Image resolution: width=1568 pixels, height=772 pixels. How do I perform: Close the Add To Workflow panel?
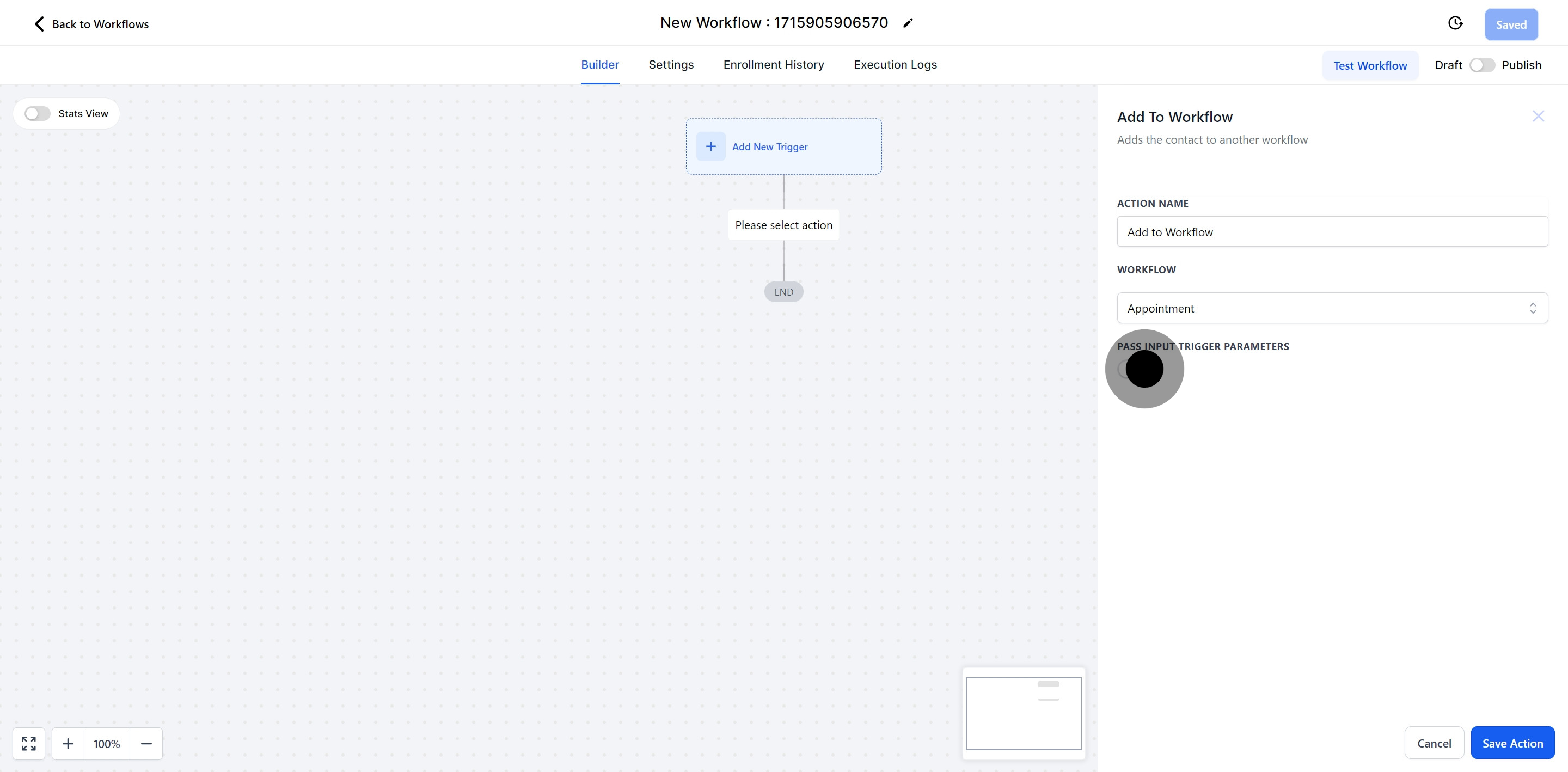pyautogui.click(x=1538, y=117)
